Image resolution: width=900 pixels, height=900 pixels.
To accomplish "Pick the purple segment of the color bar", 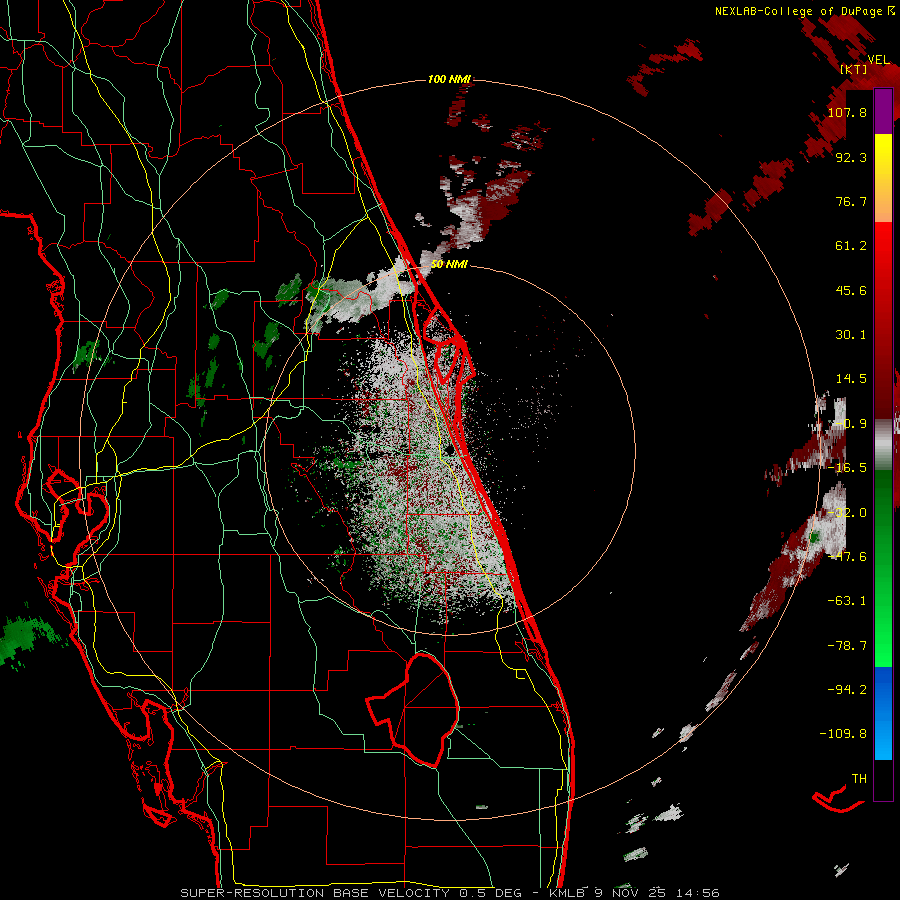I will click(883, 112).
